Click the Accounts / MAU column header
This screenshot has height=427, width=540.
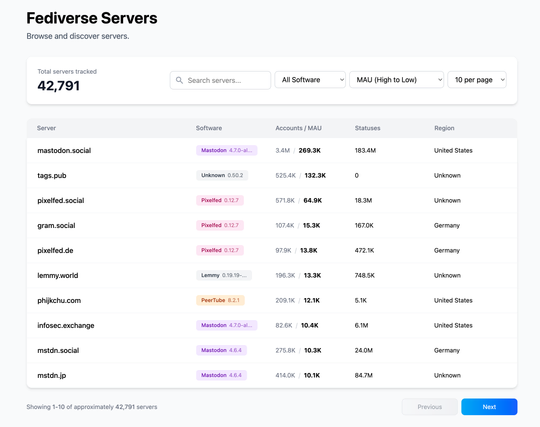(298, 128)
